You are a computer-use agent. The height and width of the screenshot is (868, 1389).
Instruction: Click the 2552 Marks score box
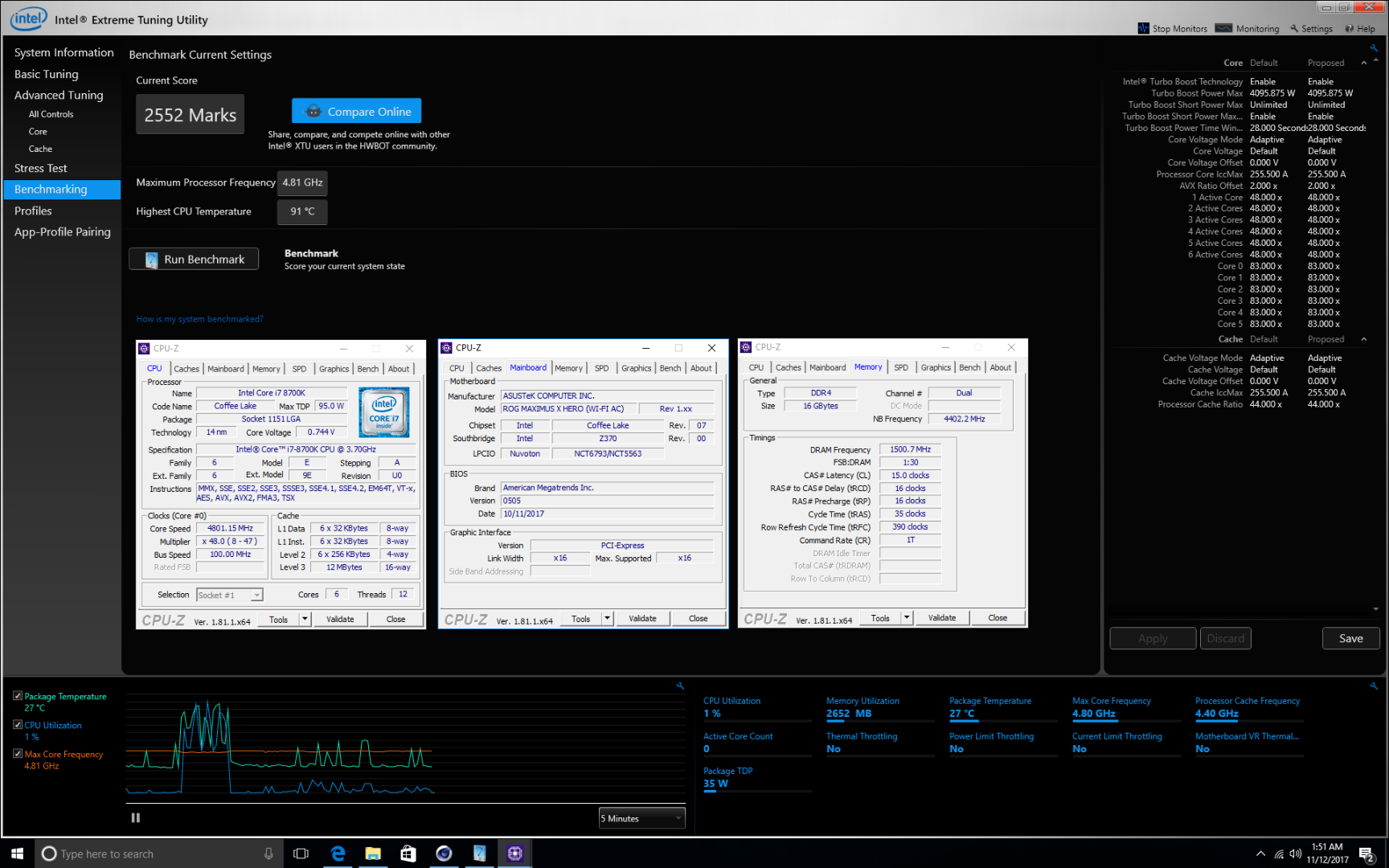click(x=191, y=115)
